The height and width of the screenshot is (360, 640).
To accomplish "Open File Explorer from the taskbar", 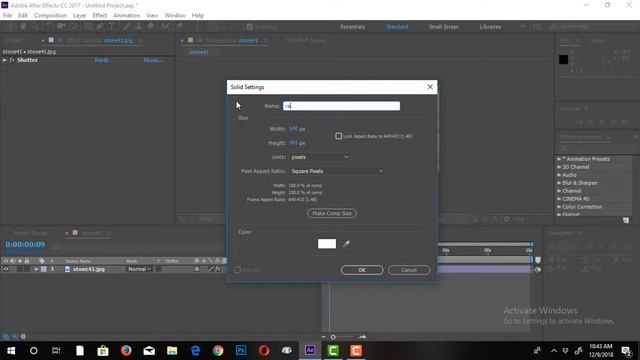I will click(172, 351).
